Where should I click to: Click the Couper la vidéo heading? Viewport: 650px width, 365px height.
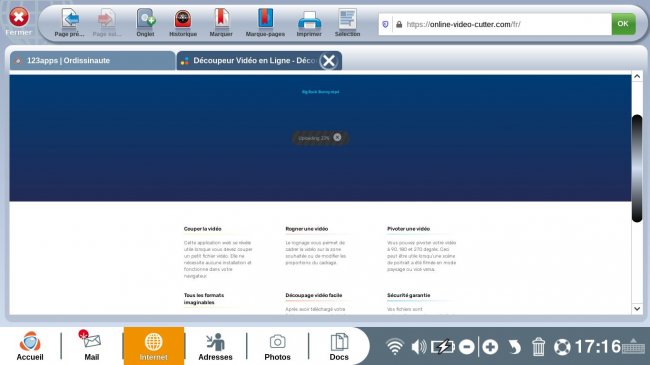click(202, 229)
